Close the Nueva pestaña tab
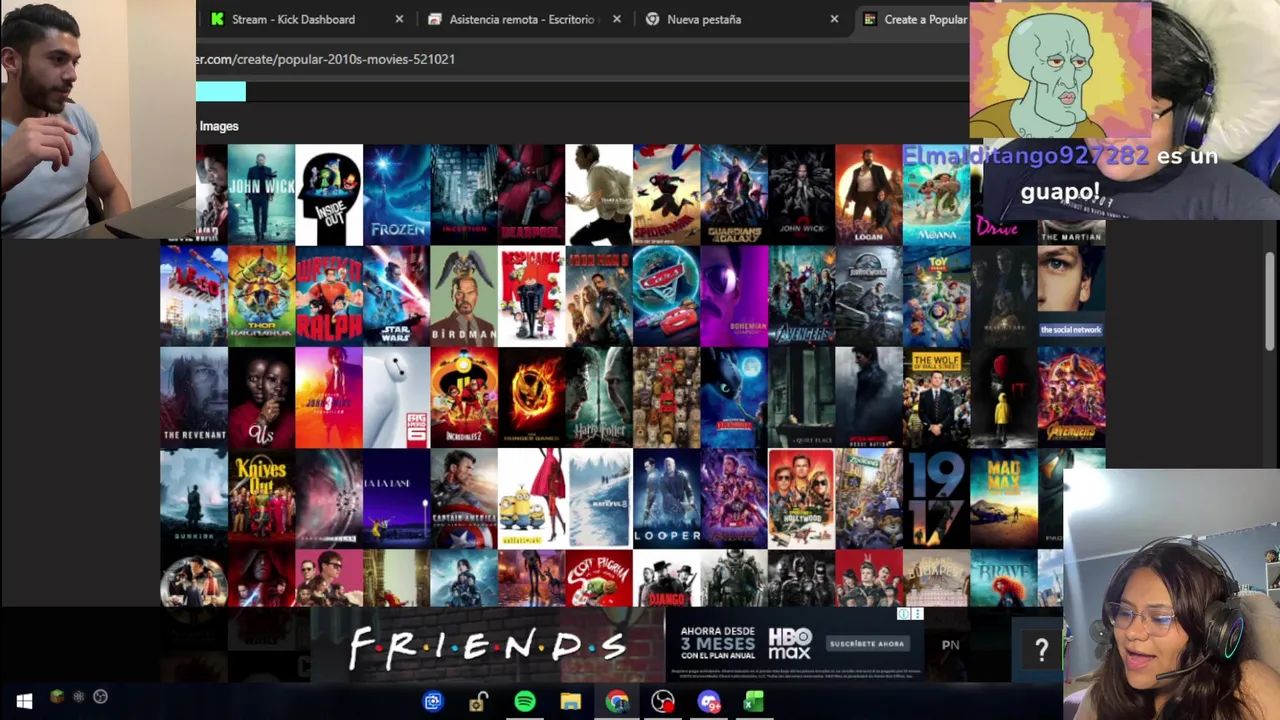The image size is (1280, 720). point(834,19)
